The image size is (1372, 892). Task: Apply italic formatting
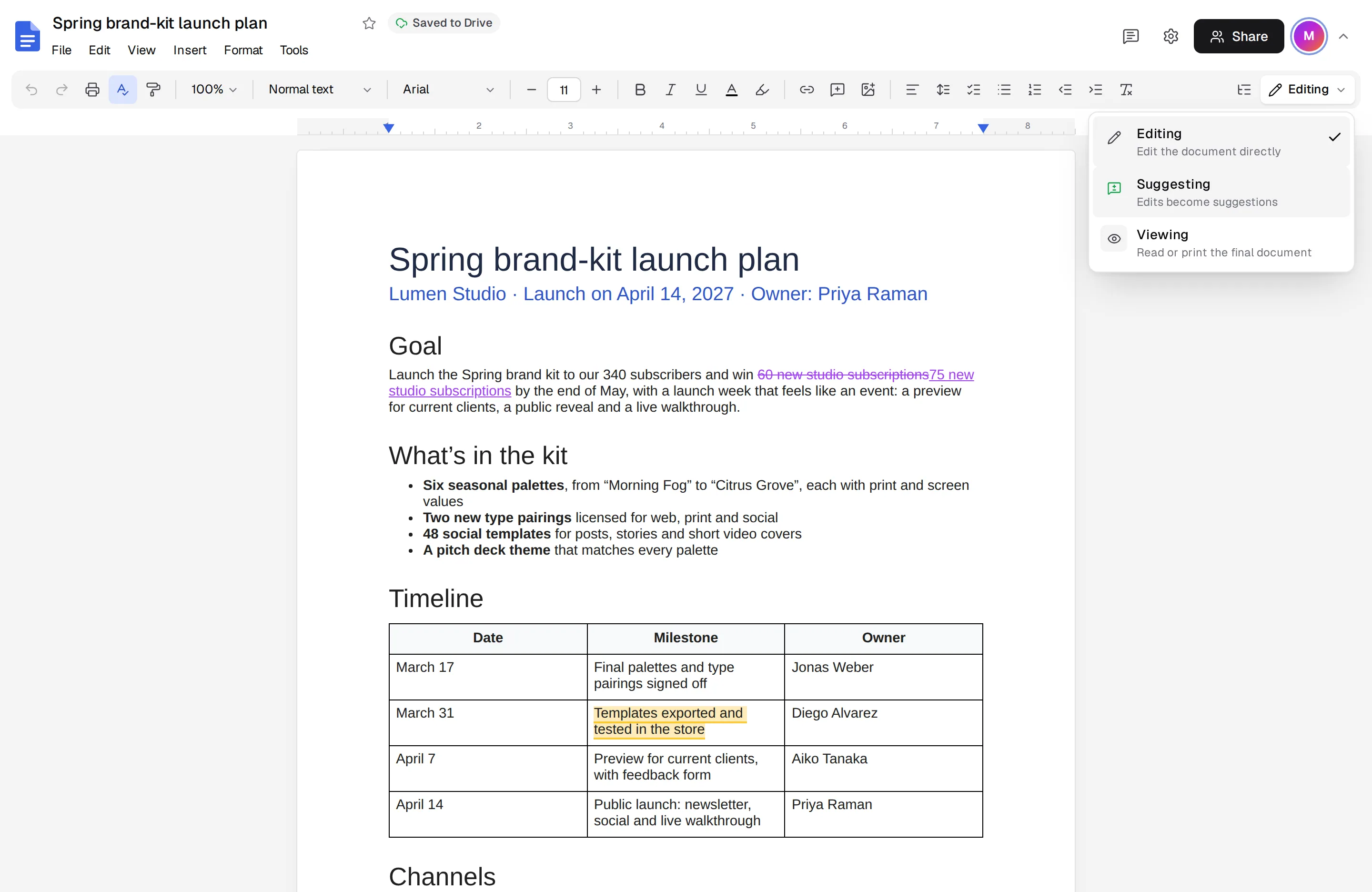670,90
